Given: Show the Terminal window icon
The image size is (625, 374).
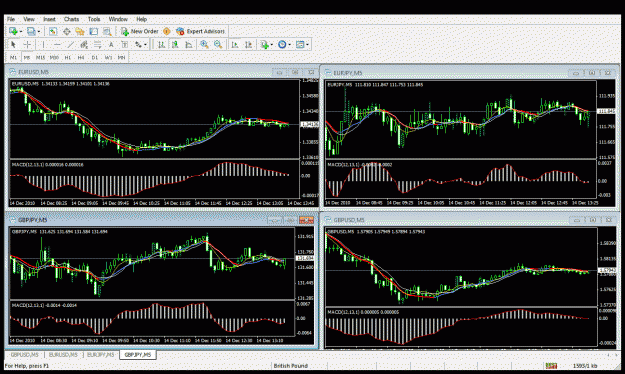Looking at the screenshot, I should [x=94, y=31].
